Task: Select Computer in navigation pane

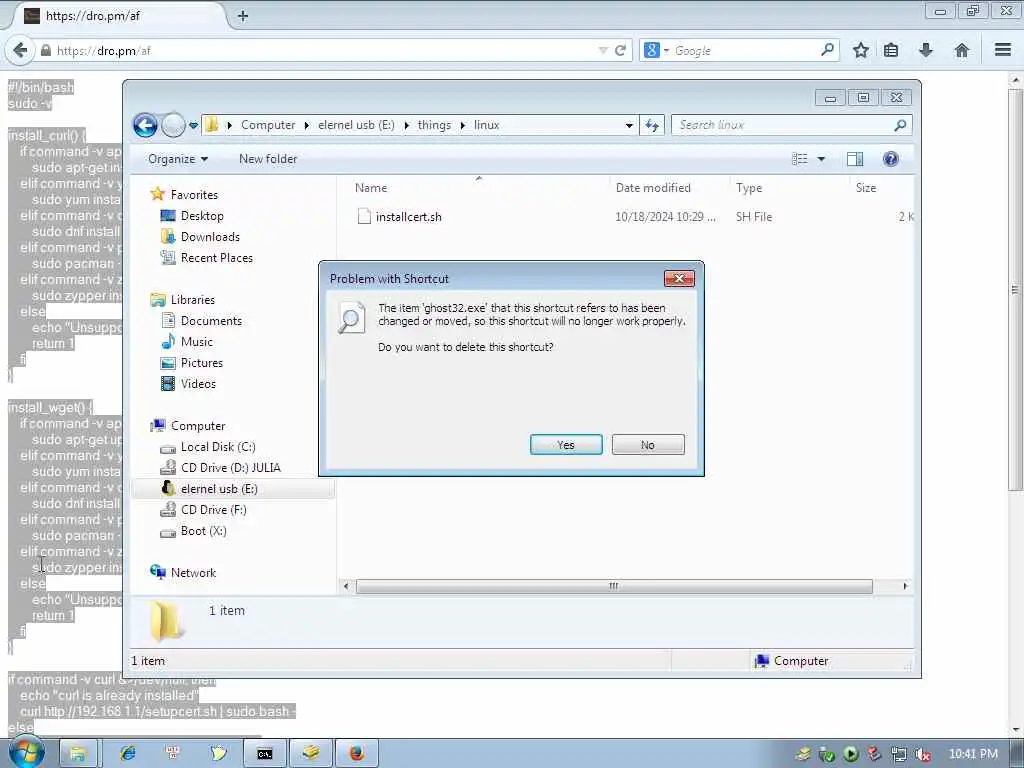Action: pos(198,425)
